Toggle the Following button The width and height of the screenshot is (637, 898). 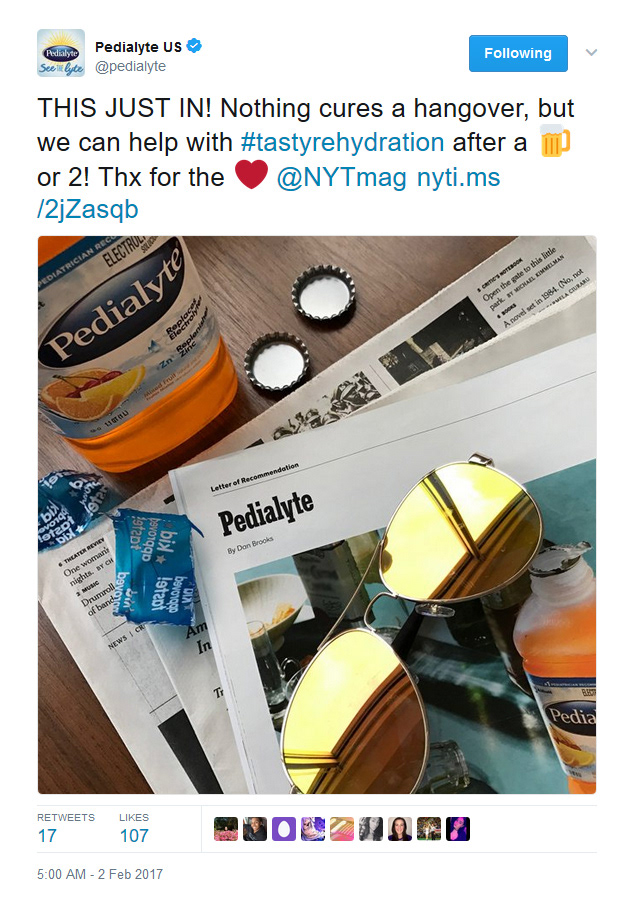[x=518, y=53]
